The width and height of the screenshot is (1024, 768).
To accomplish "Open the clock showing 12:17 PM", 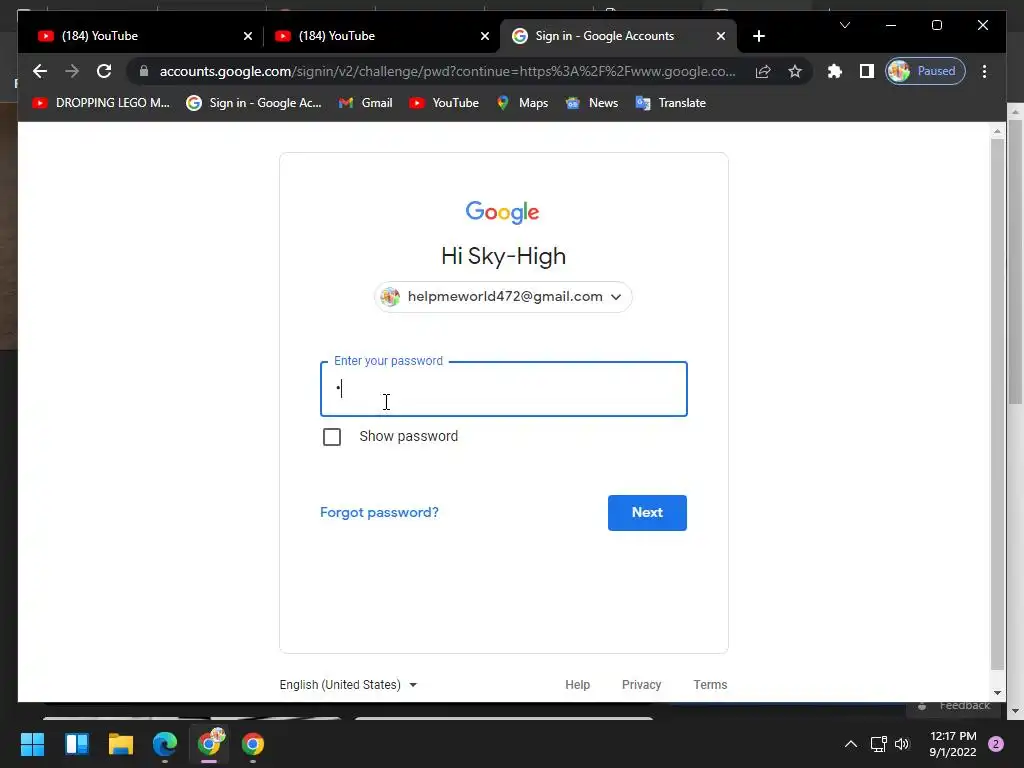I will click(x=953, y=744).
